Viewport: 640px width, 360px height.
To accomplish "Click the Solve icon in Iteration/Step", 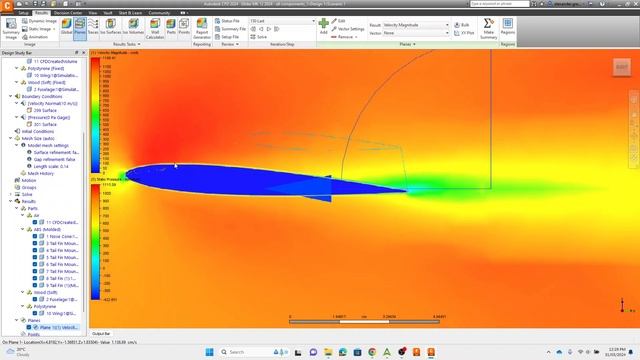I will [253, 37].
